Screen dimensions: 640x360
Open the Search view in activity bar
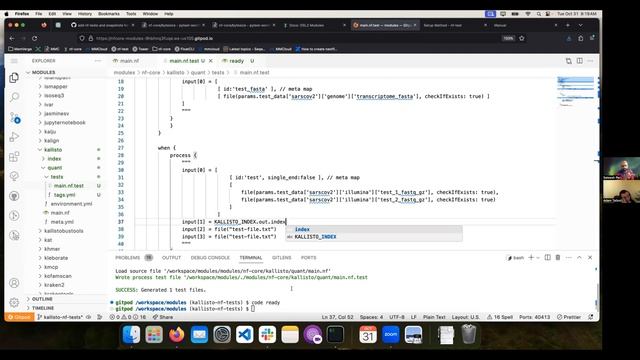[14, 97]
